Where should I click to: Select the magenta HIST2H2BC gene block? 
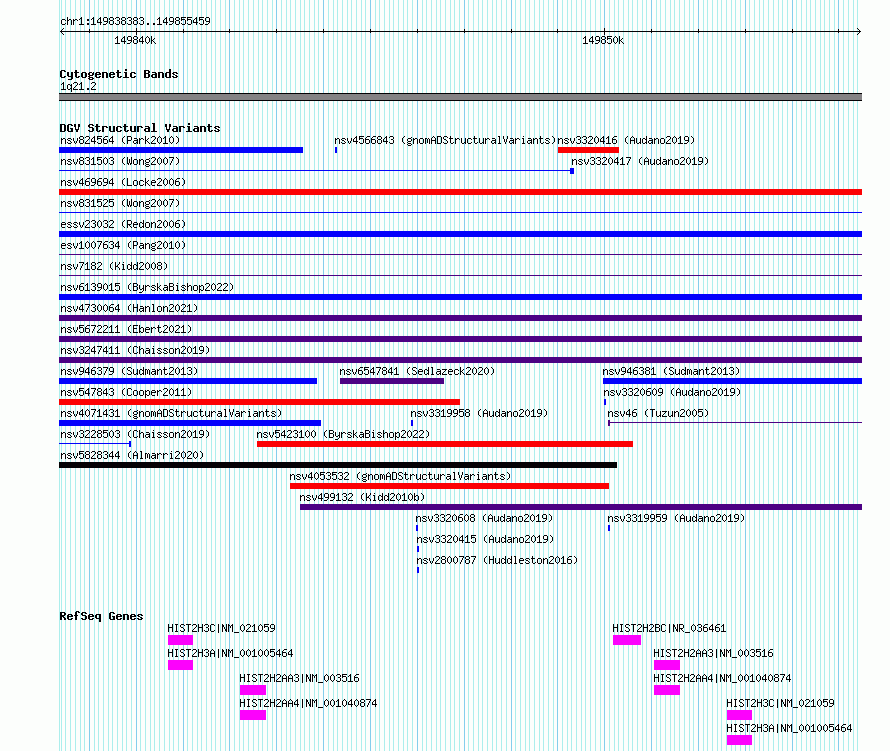(x=627, y=640)
